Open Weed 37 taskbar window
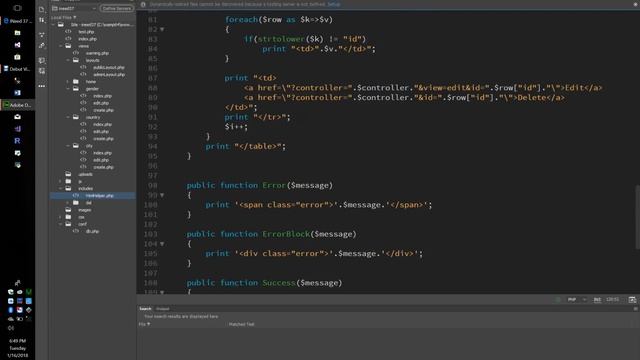The image size is (640, 360). [x=18, y=20]
